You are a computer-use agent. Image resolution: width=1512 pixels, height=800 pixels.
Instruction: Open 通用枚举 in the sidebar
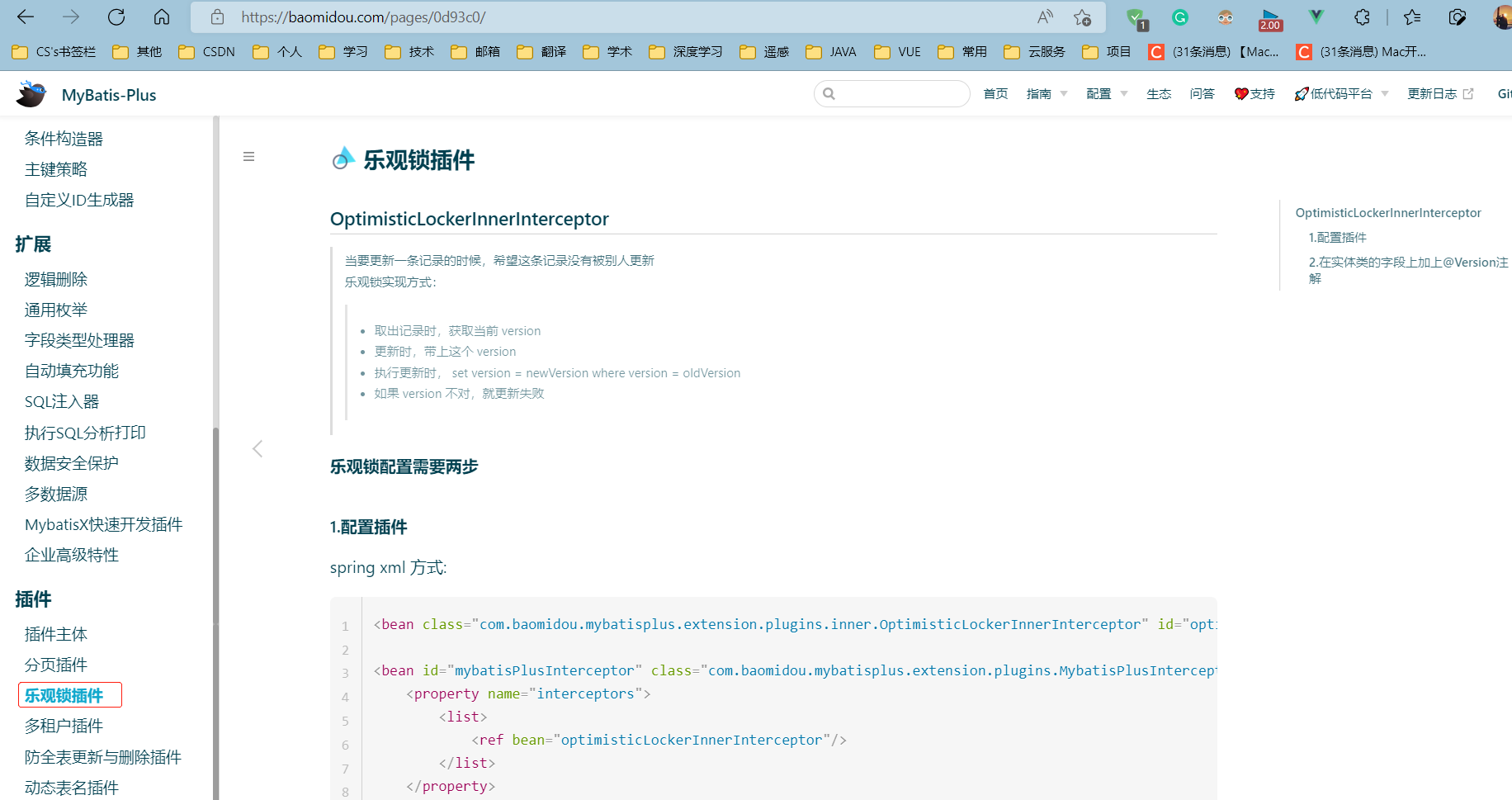click(56, 310)
